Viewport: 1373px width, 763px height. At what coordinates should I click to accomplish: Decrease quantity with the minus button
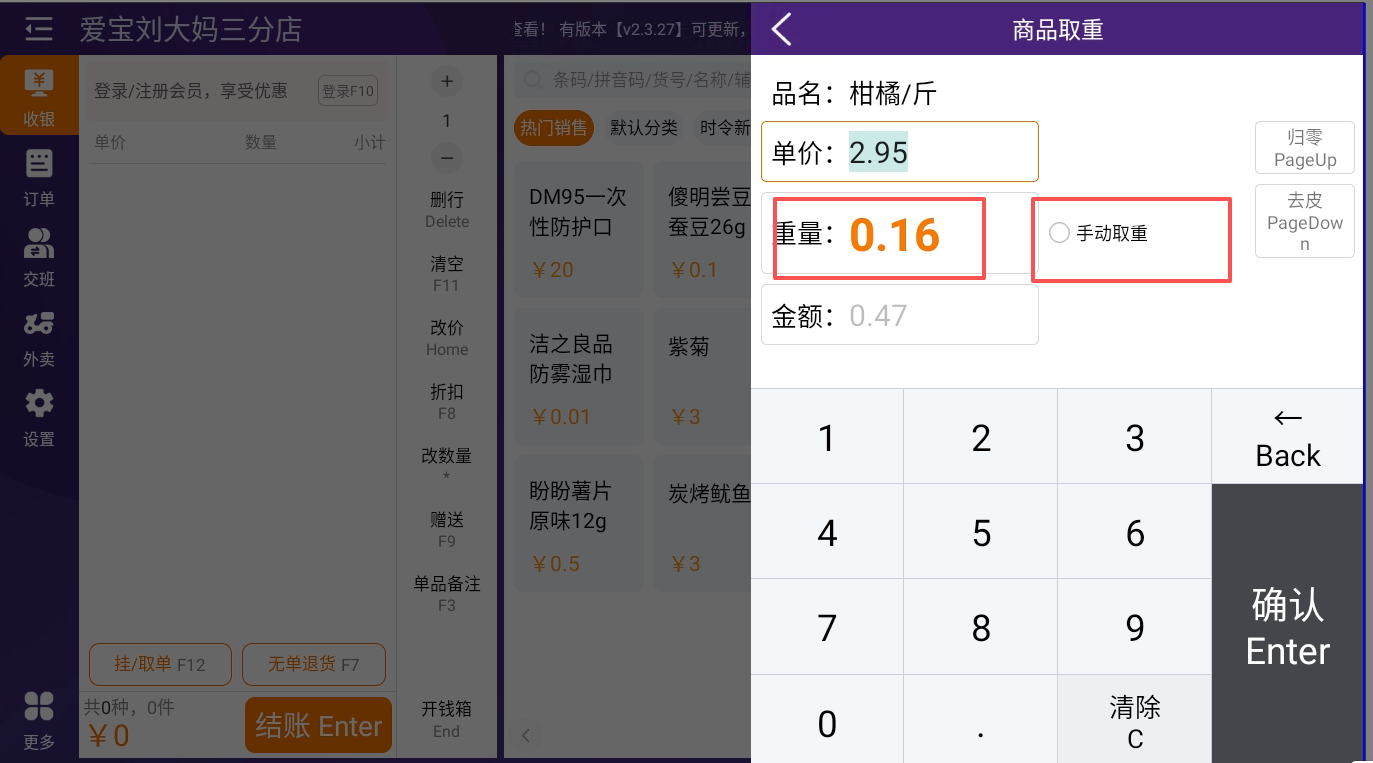tap(447, 158)
